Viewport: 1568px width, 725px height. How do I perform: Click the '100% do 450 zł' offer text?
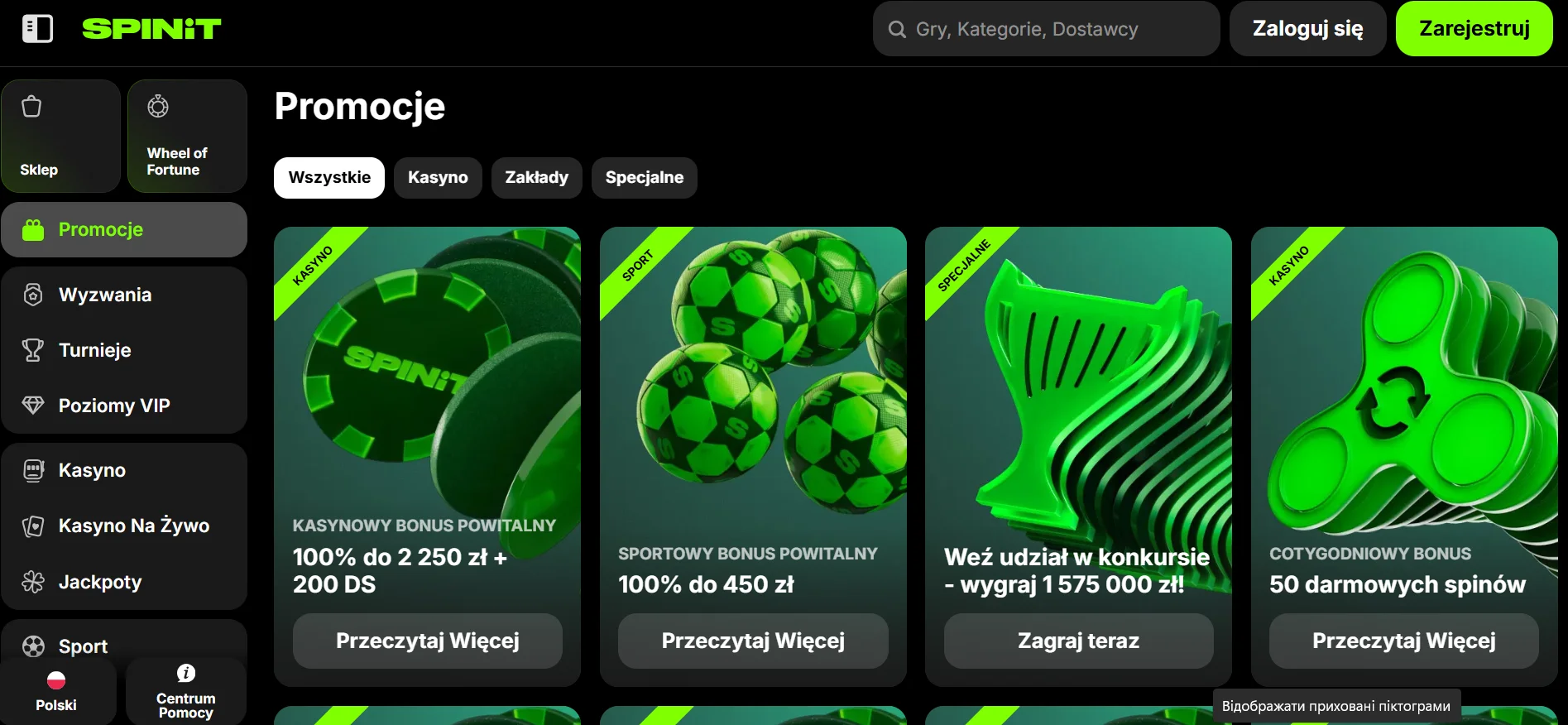tap(706, 584)
